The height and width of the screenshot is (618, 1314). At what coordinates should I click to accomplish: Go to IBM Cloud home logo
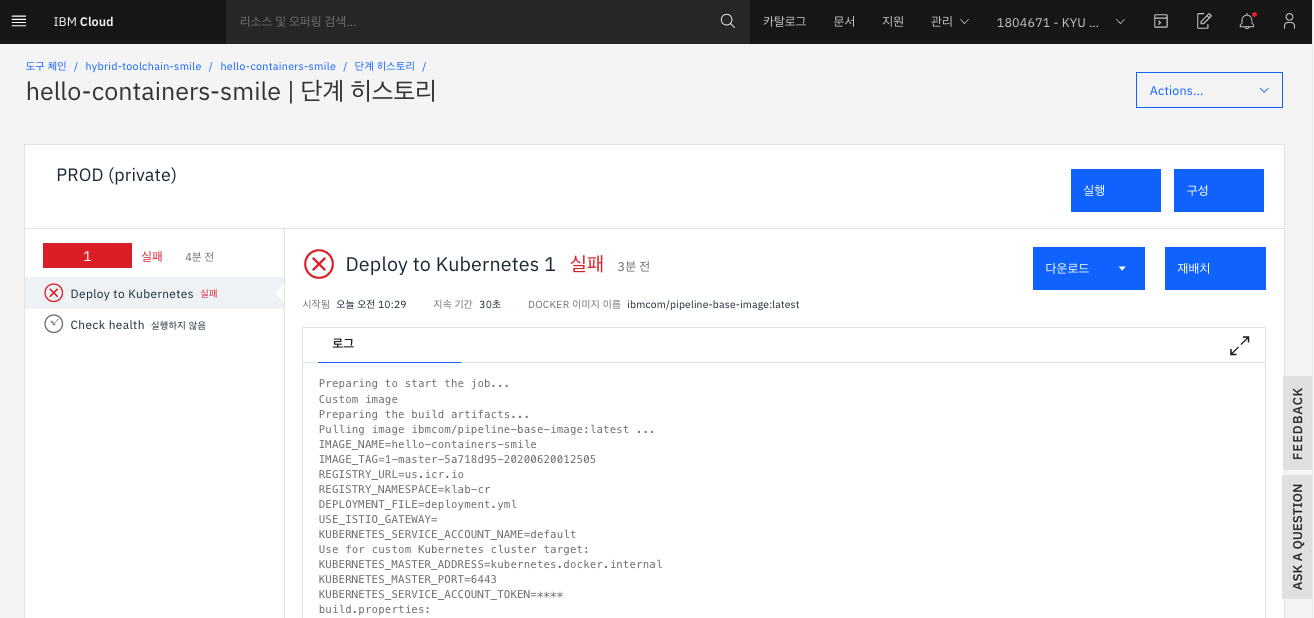click(83, 21)
